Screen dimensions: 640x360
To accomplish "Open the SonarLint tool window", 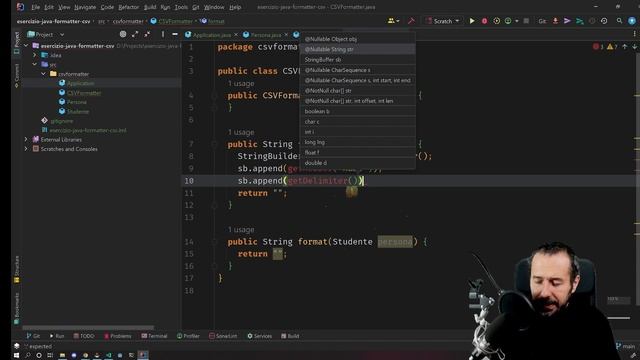I will (223, 336).
